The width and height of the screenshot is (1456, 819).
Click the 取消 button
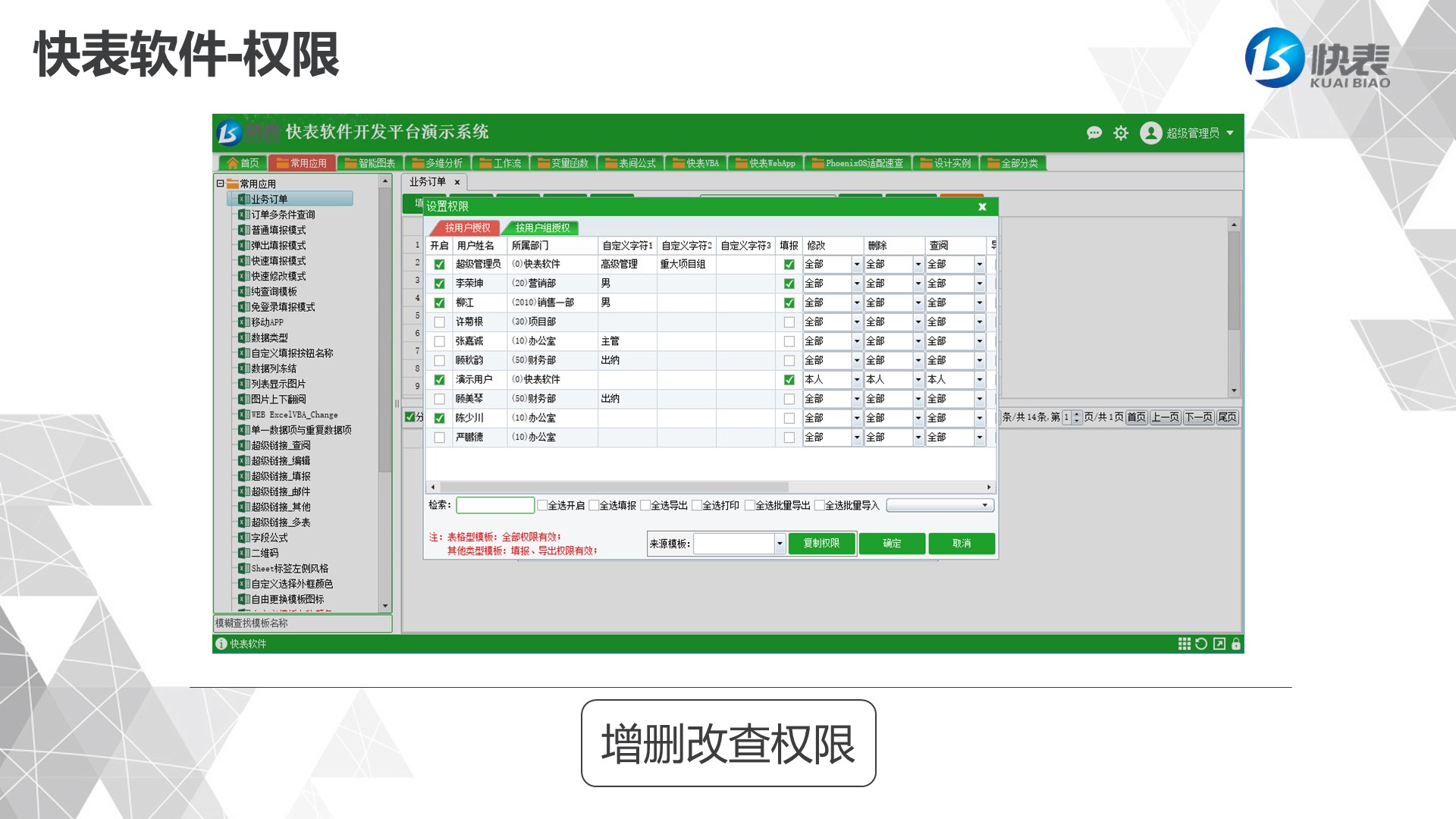click(x=962, y=544)
